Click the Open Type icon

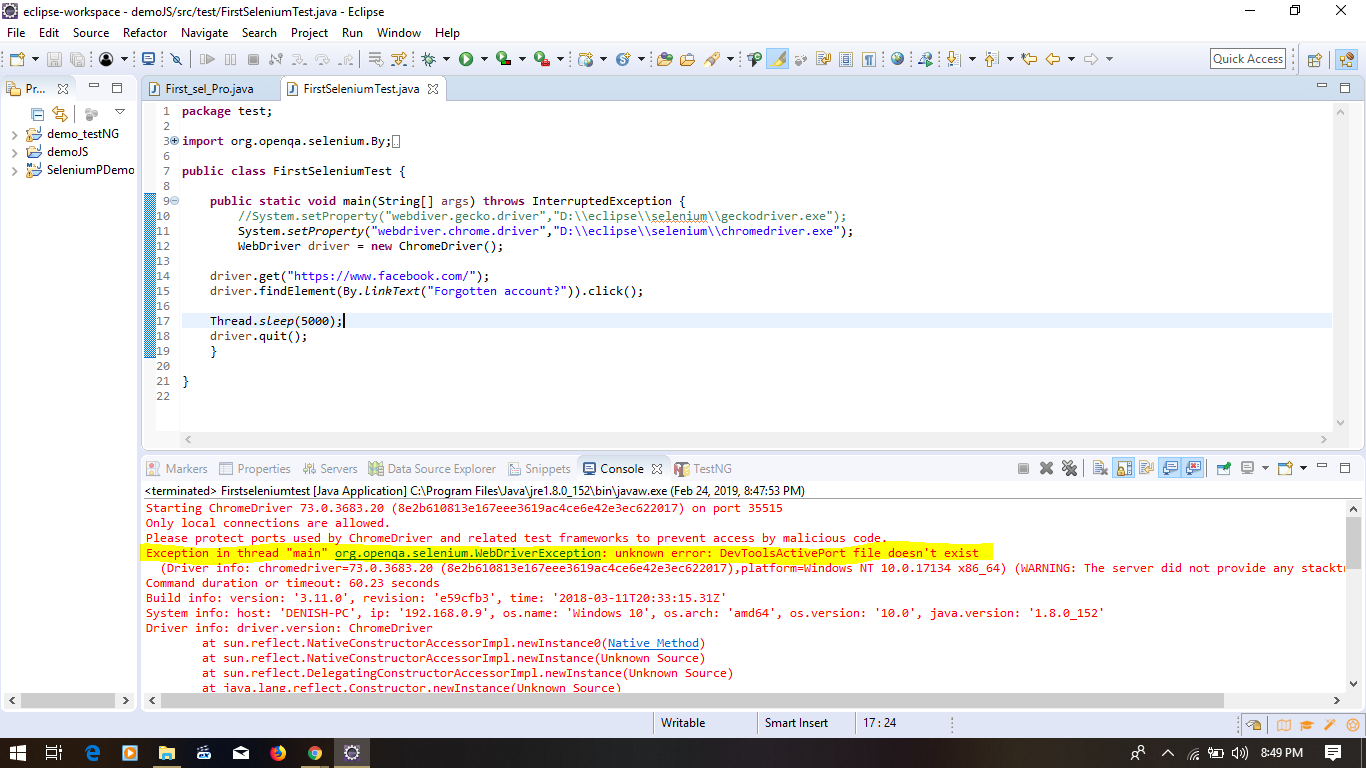click(x=665, y=59)
